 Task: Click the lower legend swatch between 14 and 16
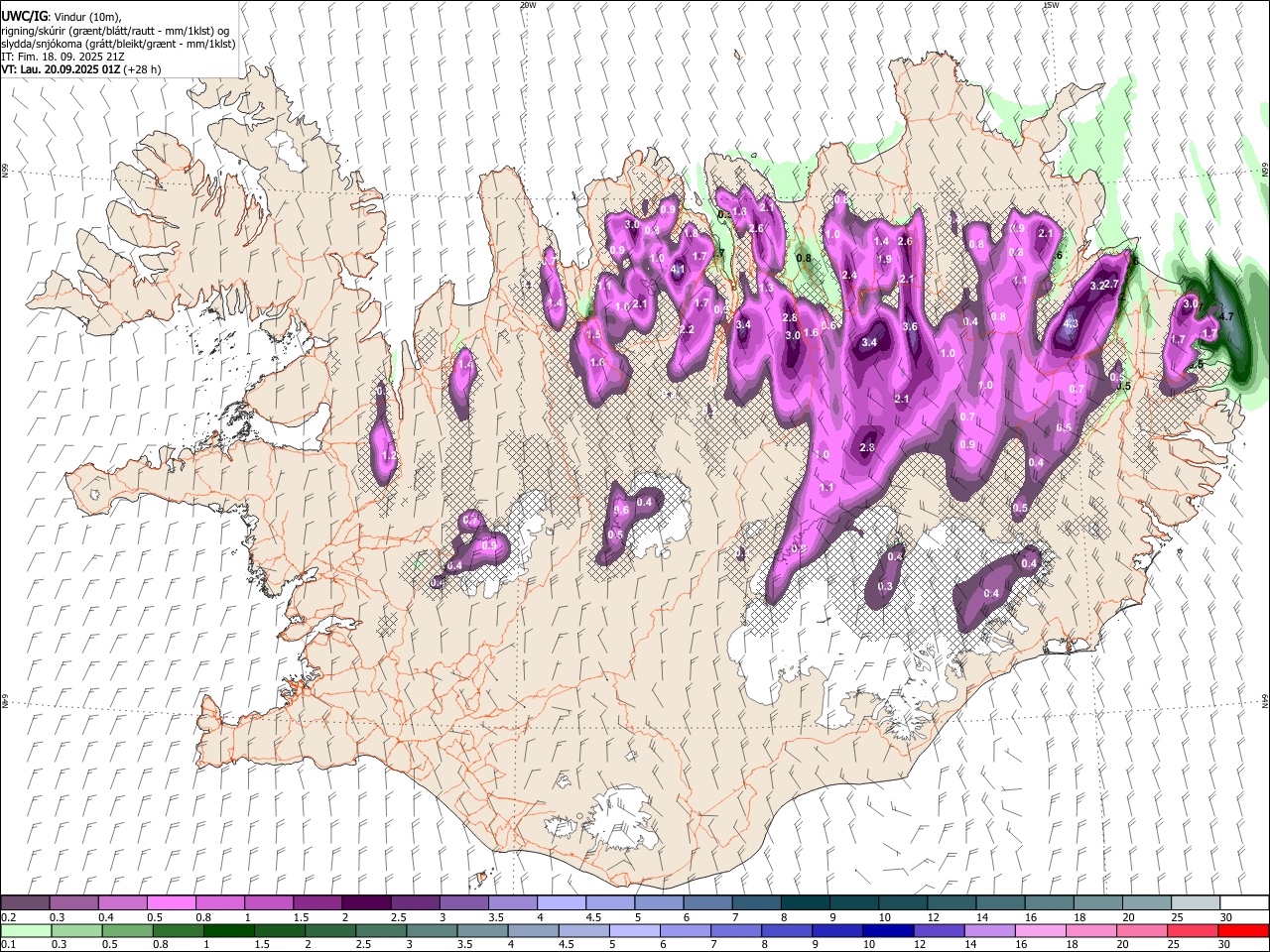click(988, 930)
